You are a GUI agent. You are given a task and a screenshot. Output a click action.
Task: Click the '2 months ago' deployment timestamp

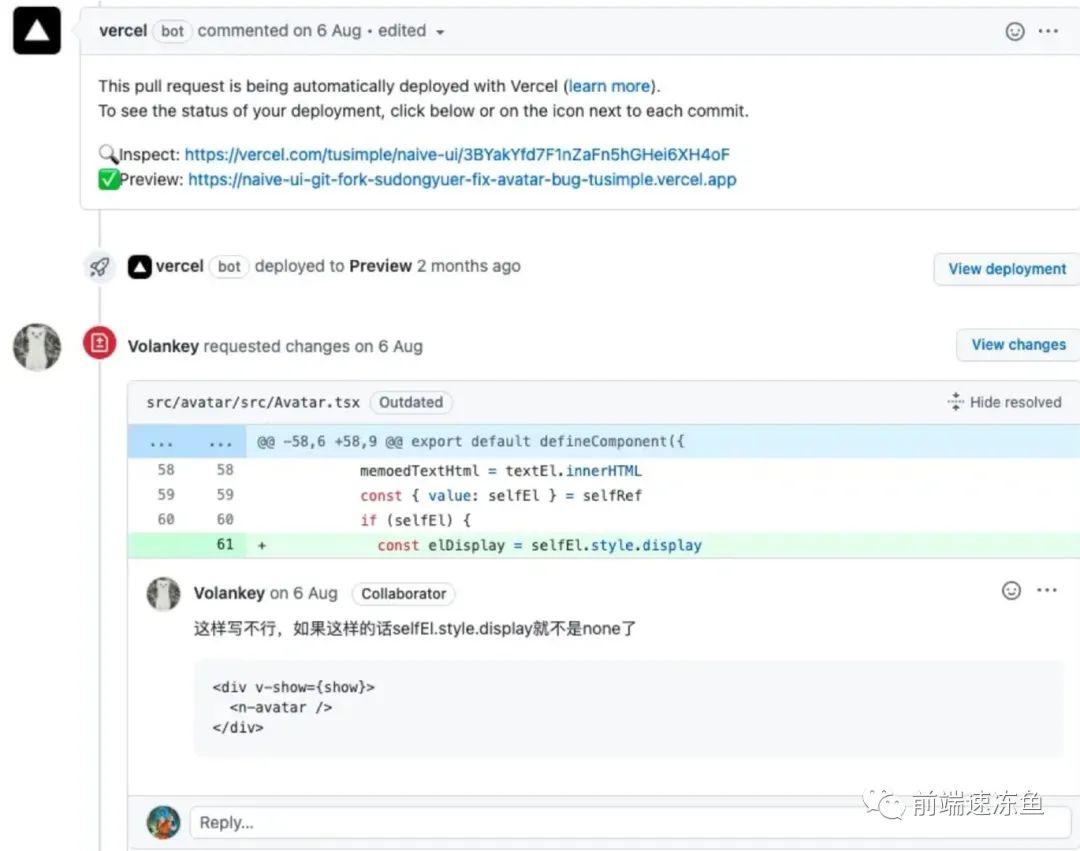pyautogui.click(x=468, y=266)
